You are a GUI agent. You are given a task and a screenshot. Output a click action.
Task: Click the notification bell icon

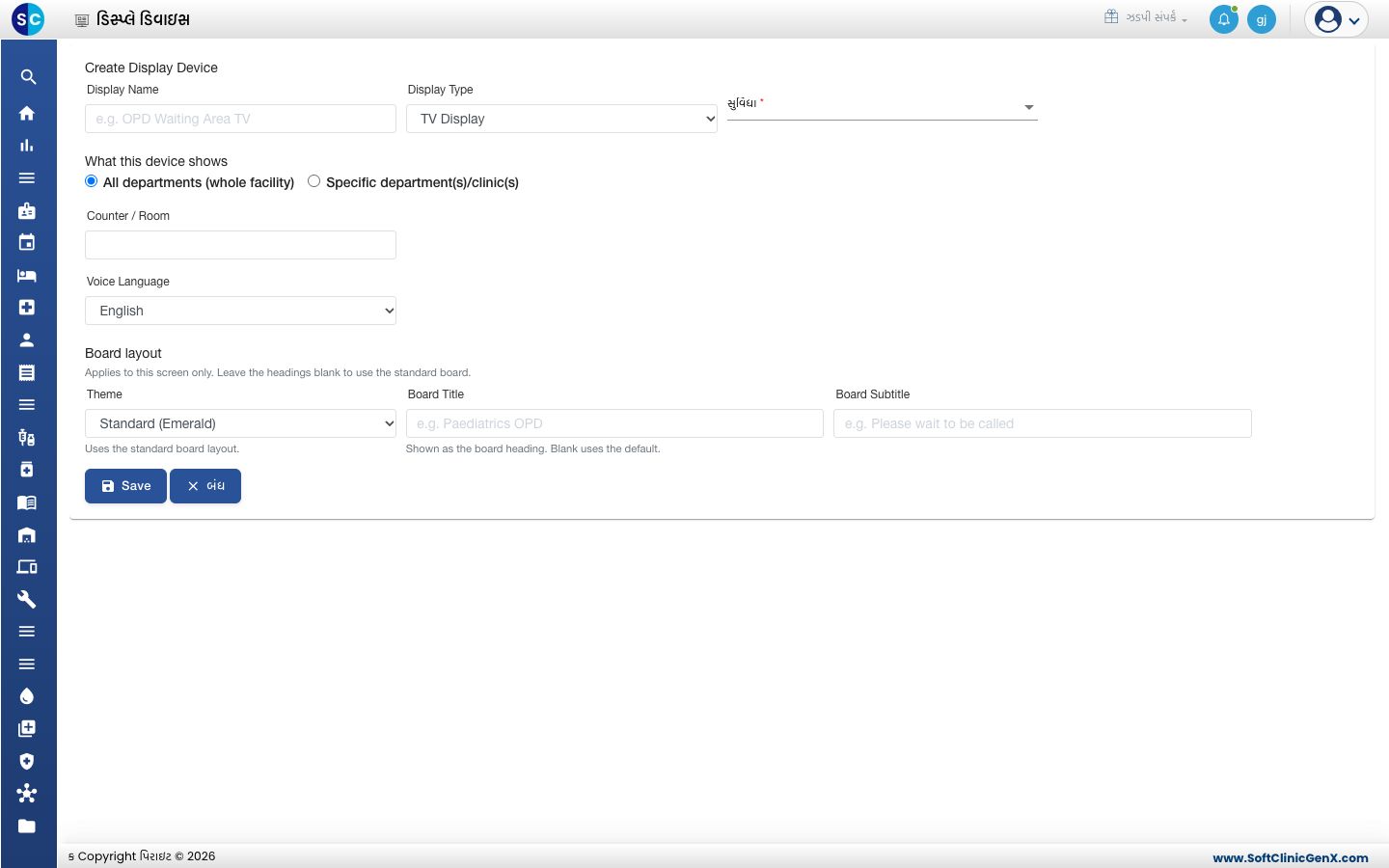[1224, 19]
